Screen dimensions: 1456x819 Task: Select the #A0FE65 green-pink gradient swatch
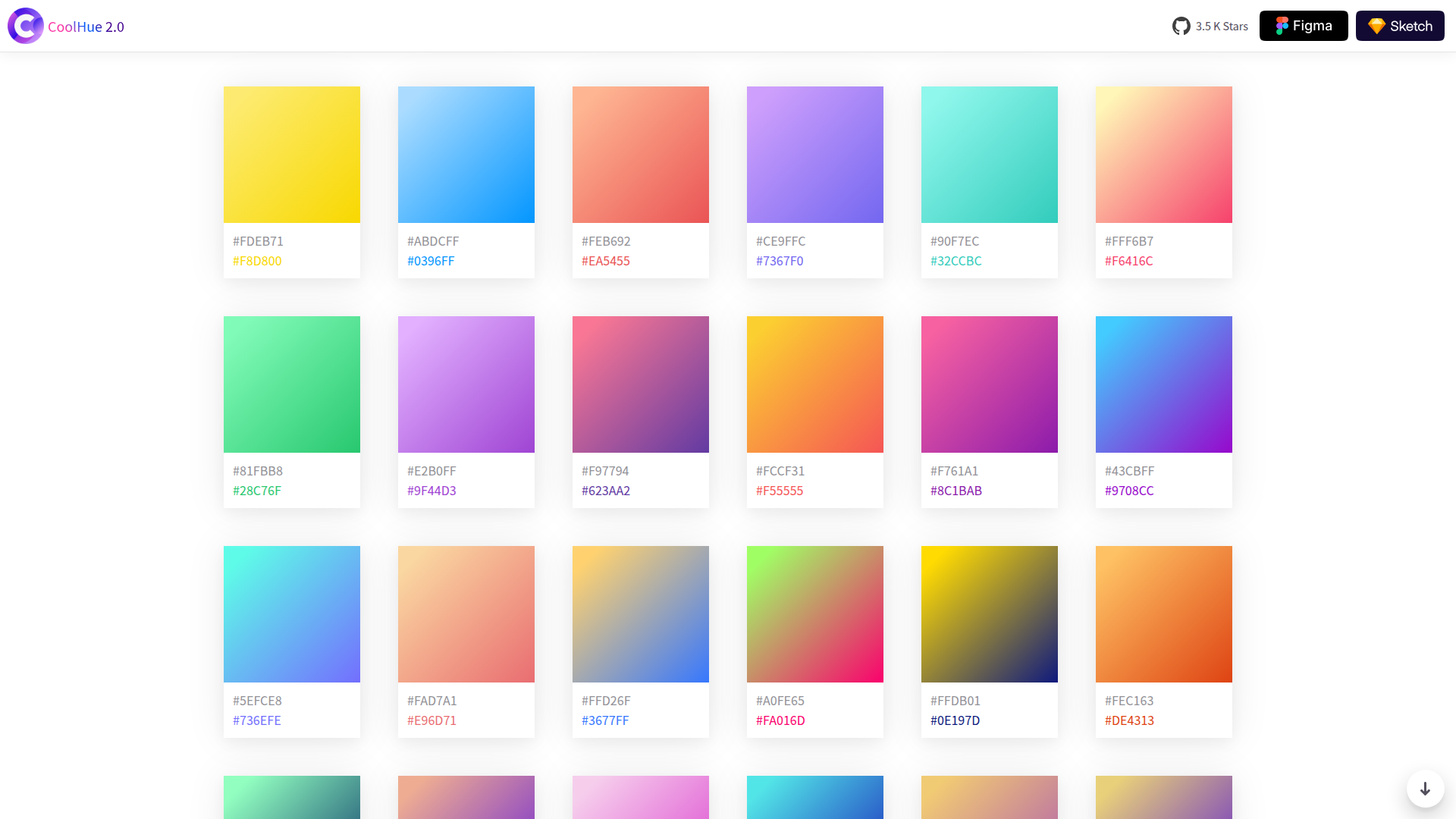pyautogui.click(x=815, y=614)
